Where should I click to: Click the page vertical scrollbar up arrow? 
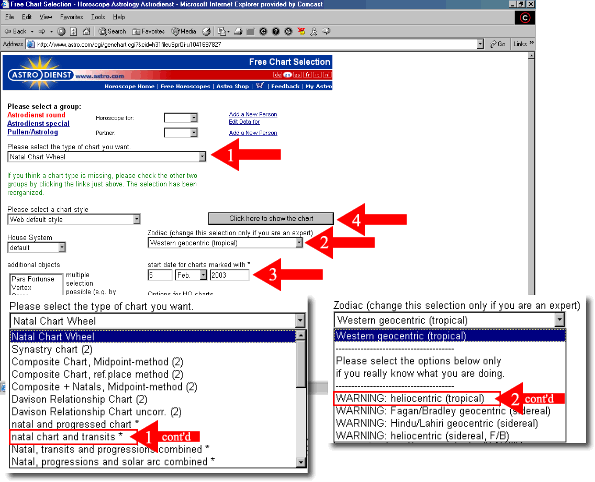click(531, 56)
